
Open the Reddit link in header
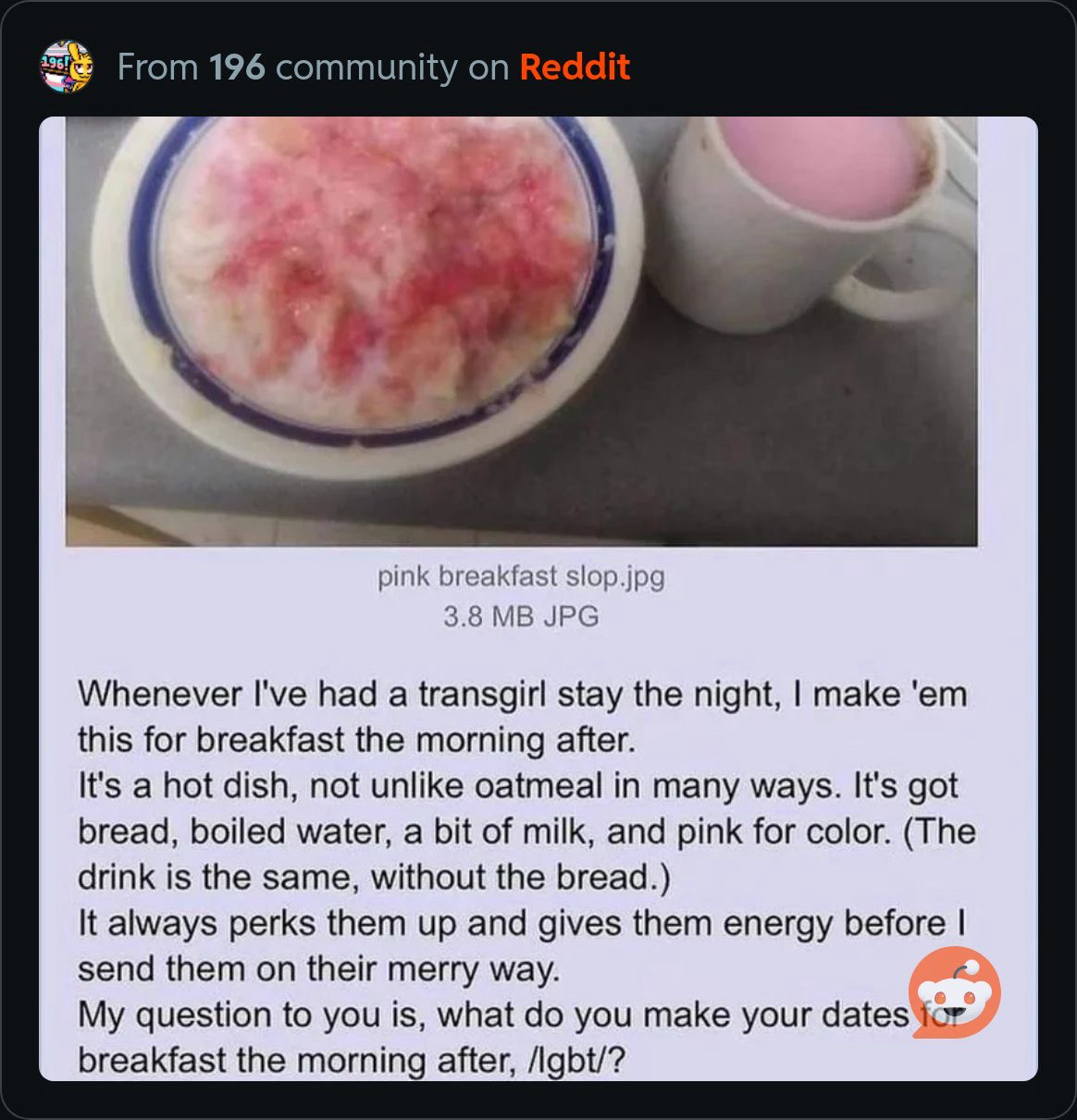coord(575,67)
